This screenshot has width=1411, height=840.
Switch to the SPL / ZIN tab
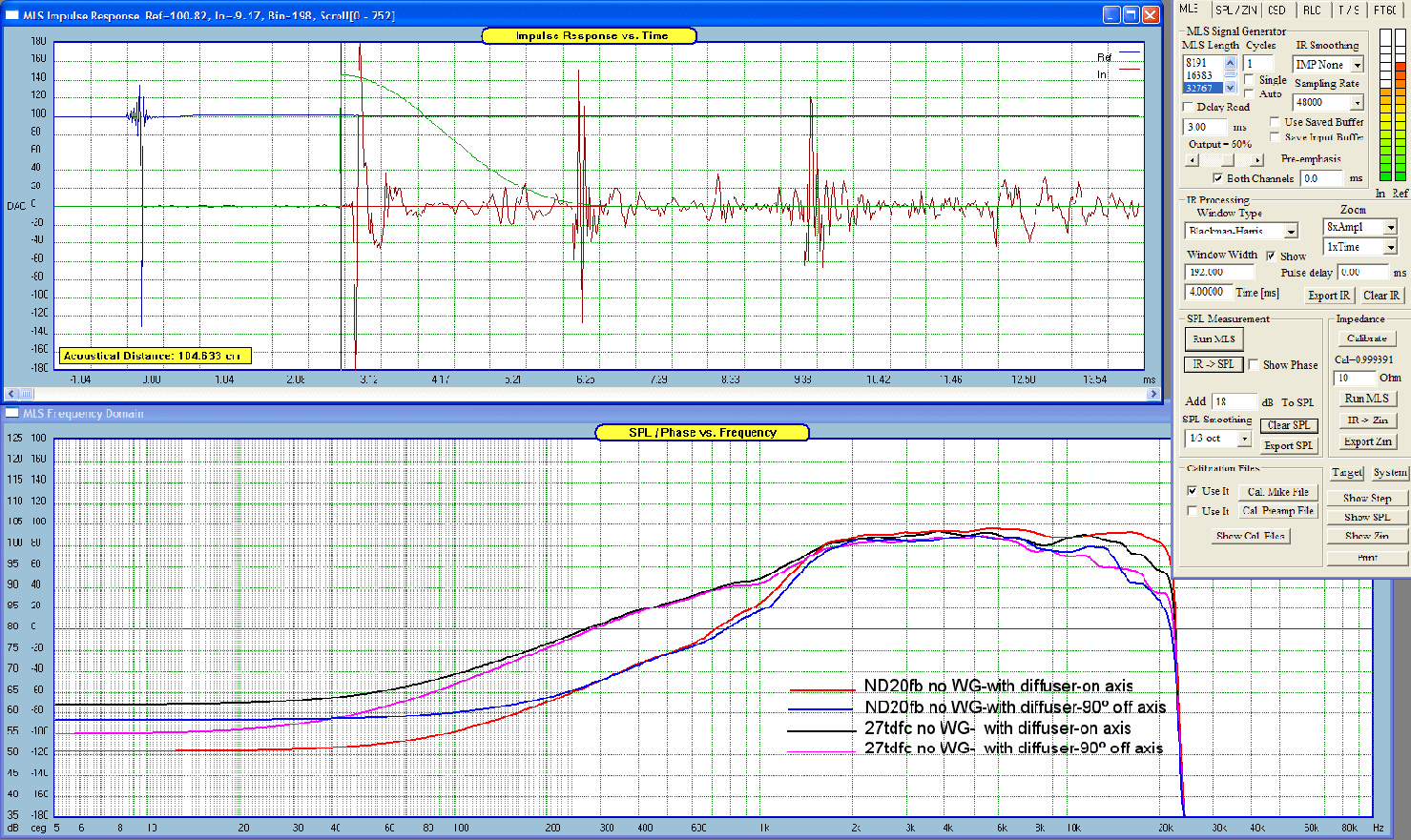1236,10
